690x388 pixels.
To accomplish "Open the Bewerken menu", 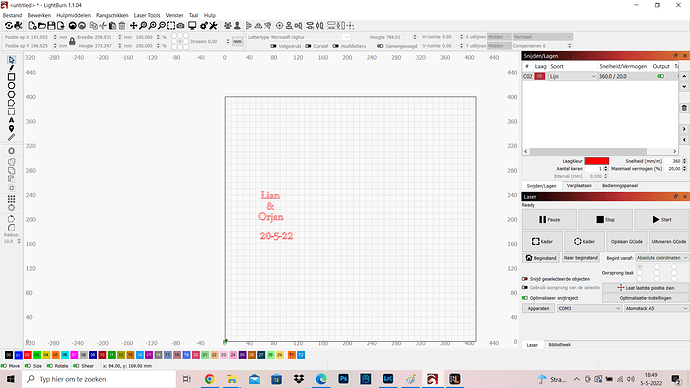I will pos(39,15).
